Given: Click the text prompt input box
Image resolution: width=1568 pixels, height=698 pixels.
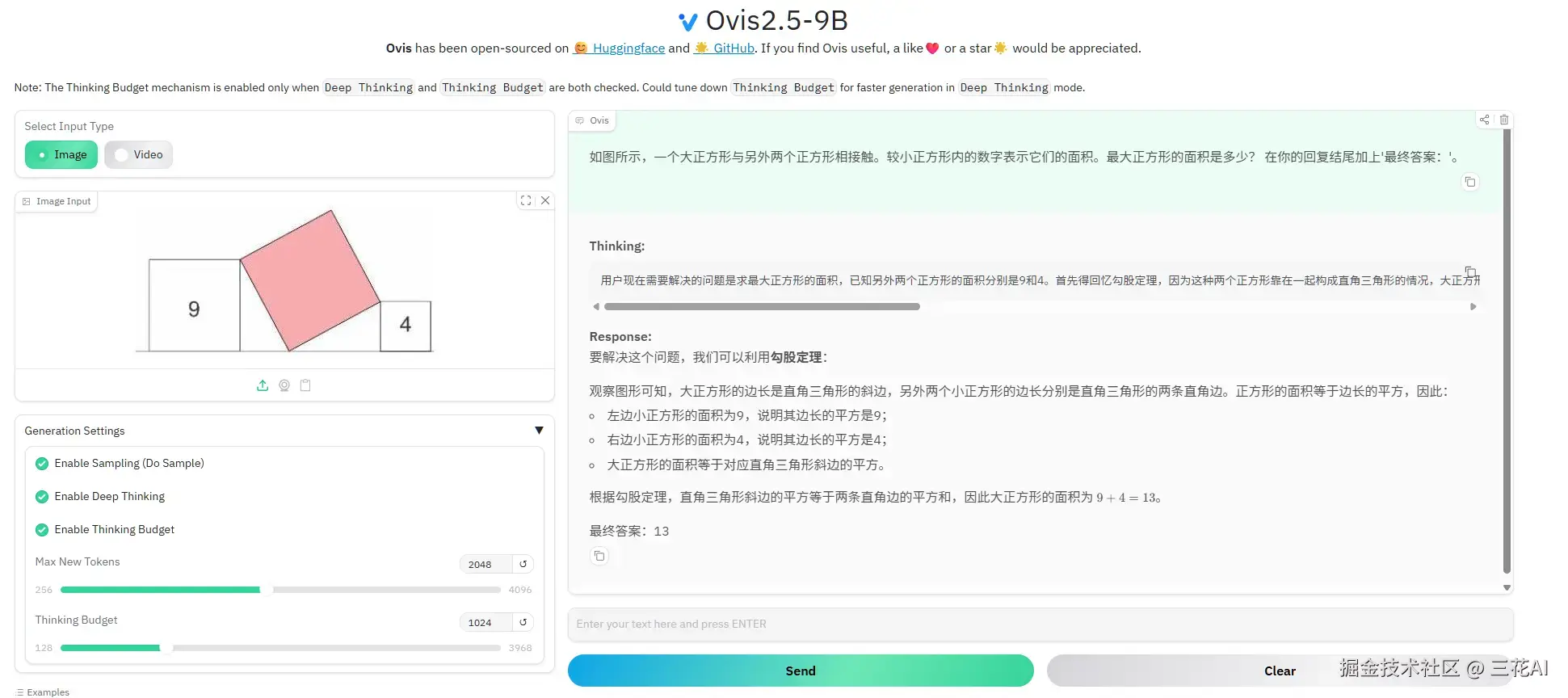Looking at the screenshot, I should click(1040, 624).
